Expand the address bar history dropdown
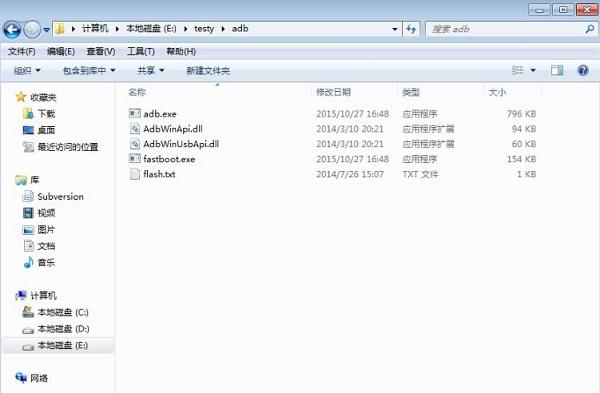The image size is (600, 393). [x=395, y=29]
